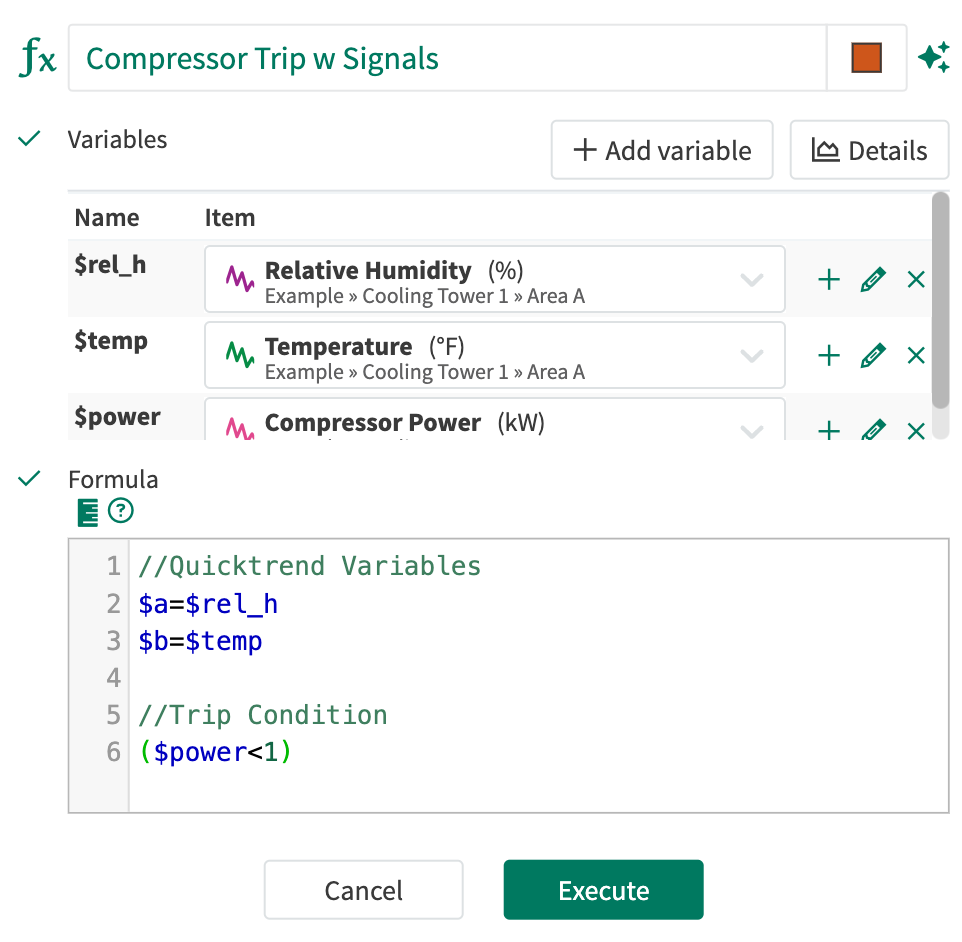Click the plus icon next to $temp
The height and width of the screenshot is (942, 962).
pyautogui.click(x=829, y=355)
